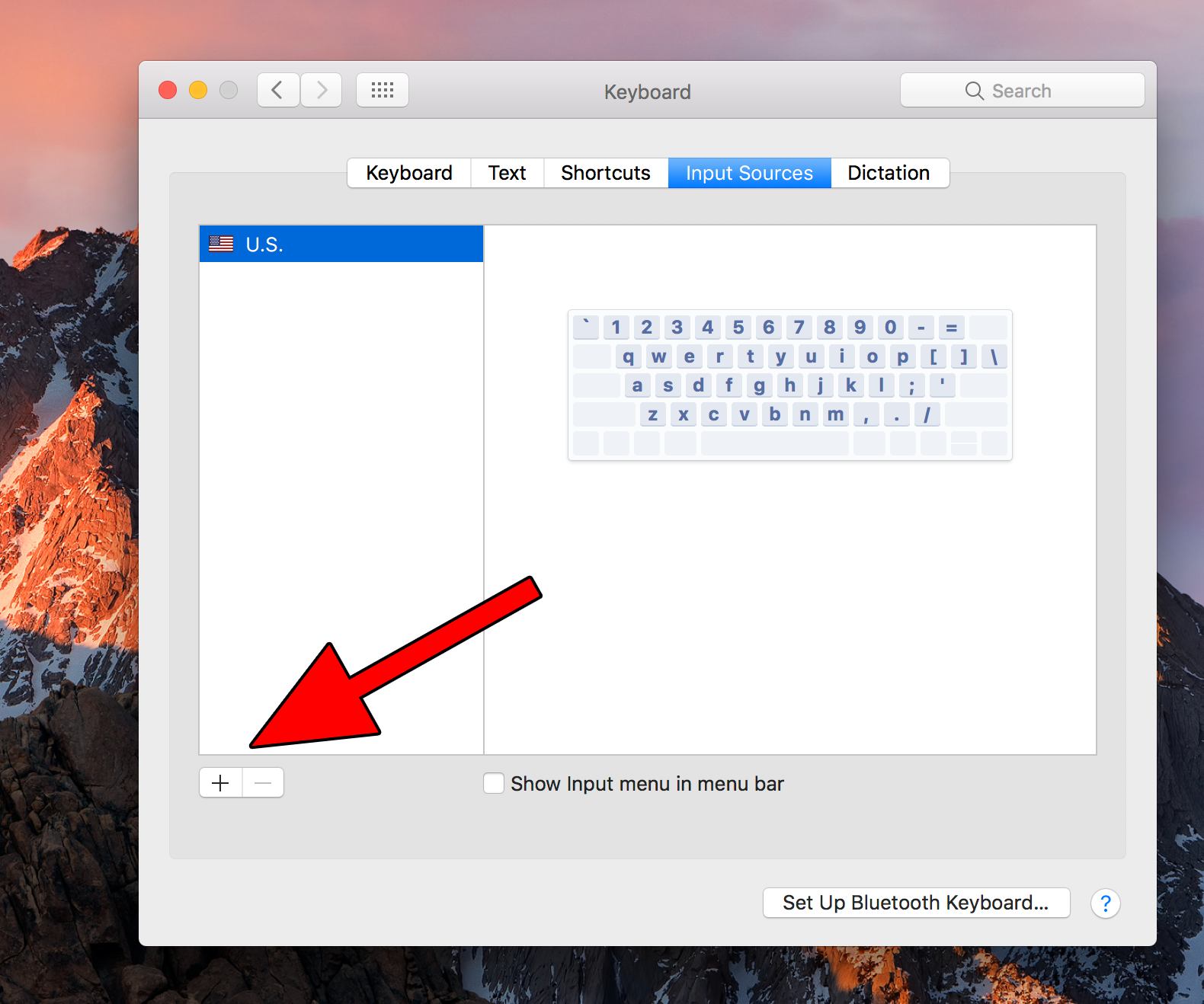The height and width of the screenshot is (1004, 1204).
Task: Click Set Up Bluetooth Keyboard button
Action: pyautogui.click(x=916, y=903)
